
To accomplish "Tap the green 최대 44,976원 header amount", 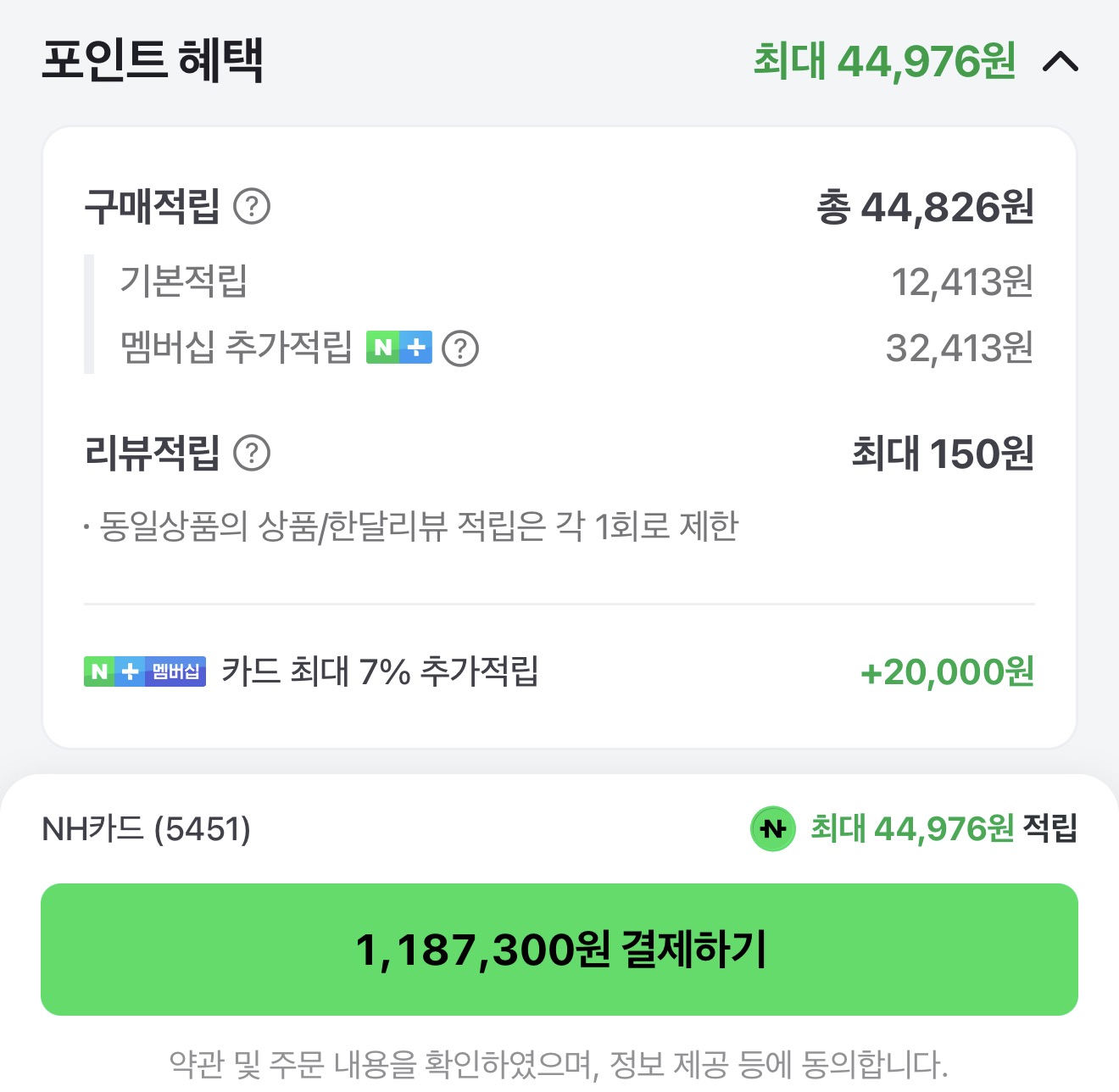I will coord(884,61).
